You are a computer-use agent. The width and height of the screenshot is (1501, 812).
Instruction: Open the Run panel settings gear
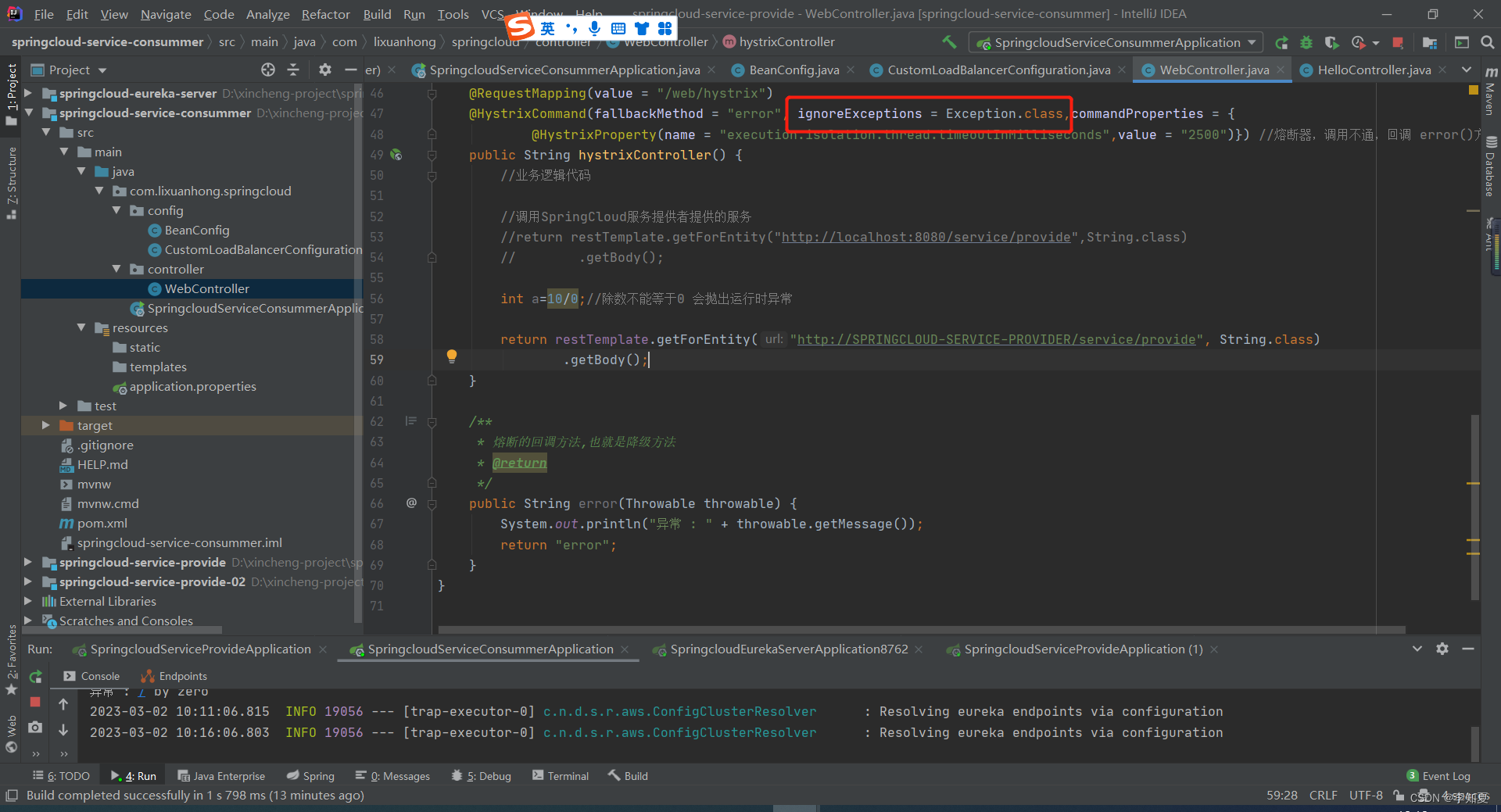click(x=1442, y=649)
